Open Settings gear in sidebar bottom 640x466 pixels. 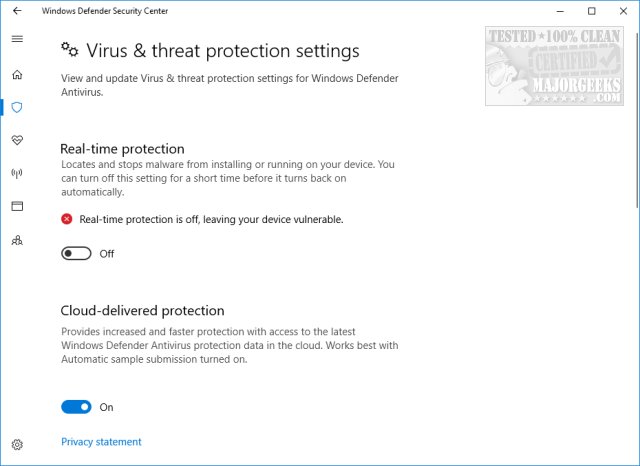(17, 444)
